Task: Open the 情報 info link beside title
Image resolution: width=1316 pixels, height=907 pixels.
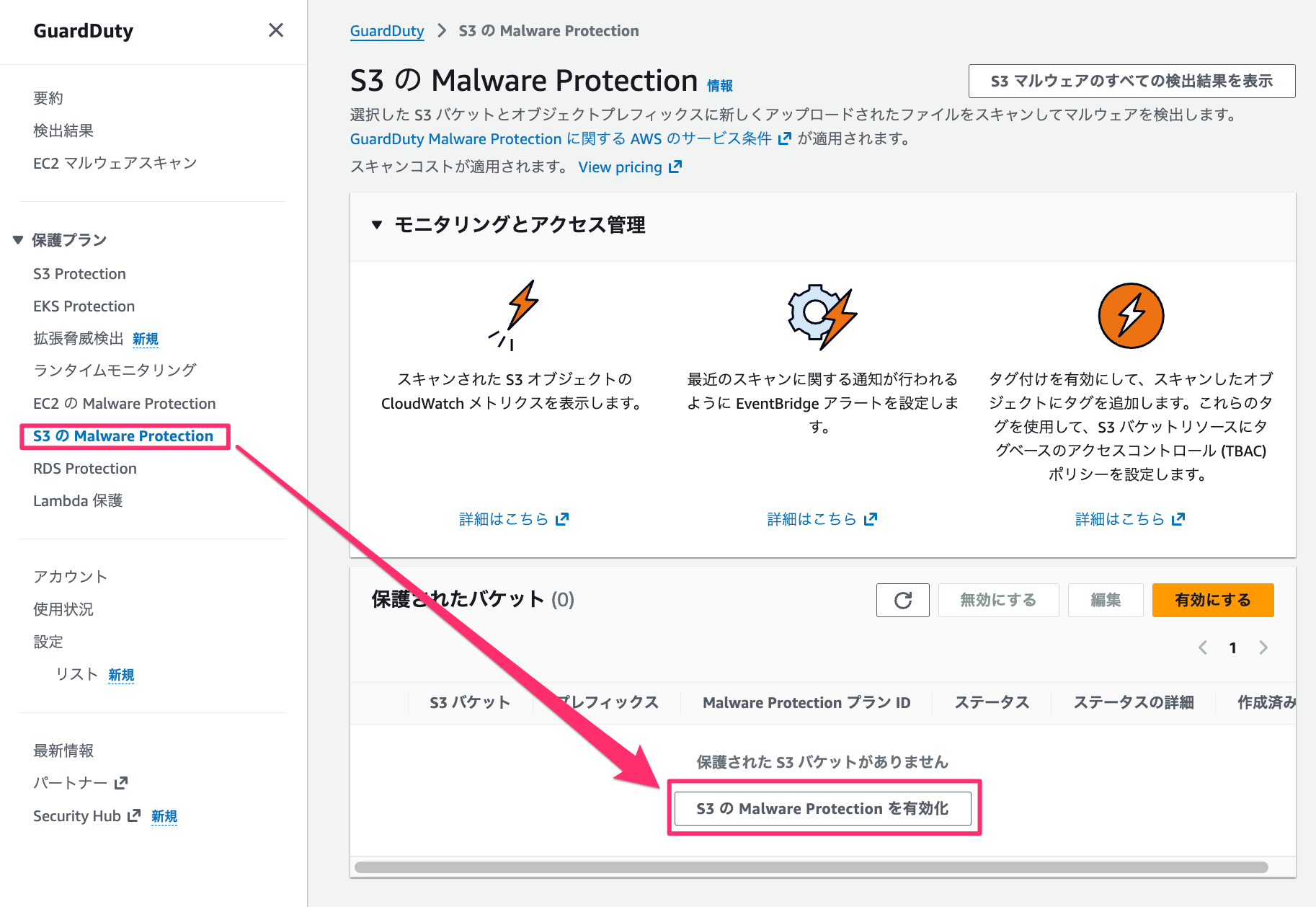Action: coord(719,86)
